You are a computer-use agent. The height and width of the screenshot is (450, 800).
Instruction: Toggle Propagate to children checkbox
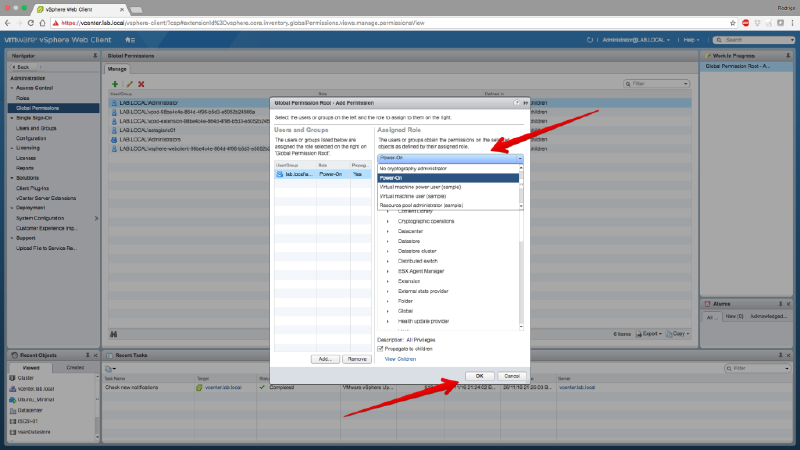click(381, 348)
